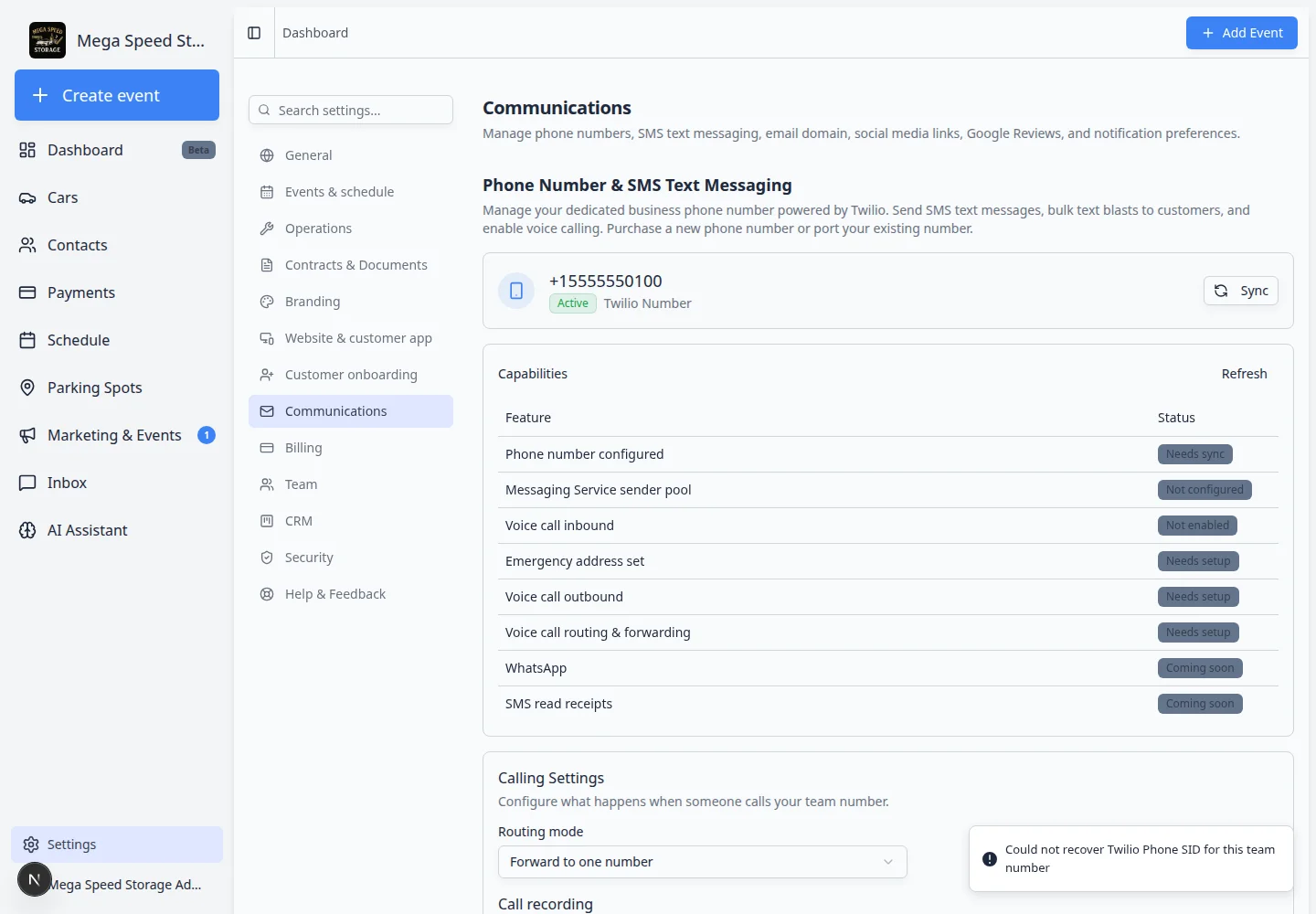This screenshot has height=914, width=1316.
Task: Click the Add Event button
Action: (x=1242, y=33)
